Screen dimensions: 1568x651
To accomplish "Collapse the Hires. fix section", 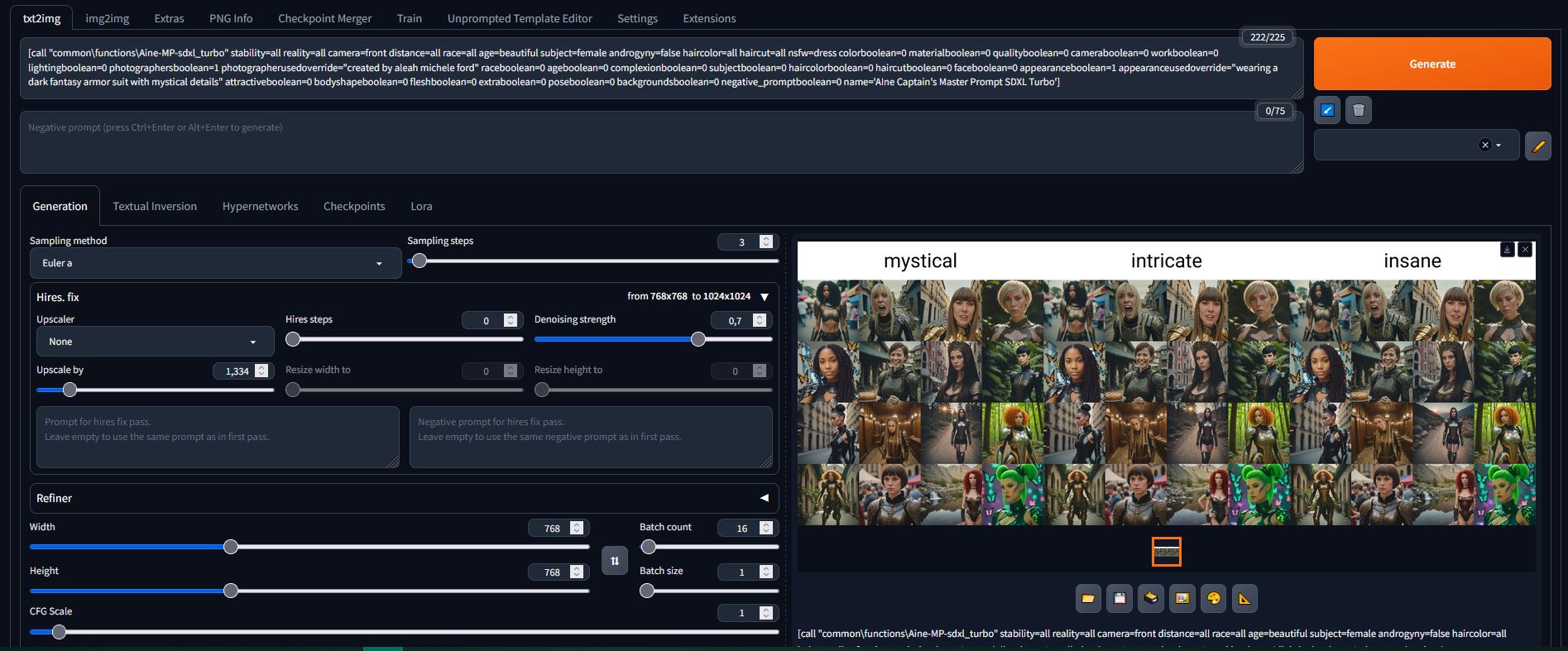I will click(x=764, y=296).
